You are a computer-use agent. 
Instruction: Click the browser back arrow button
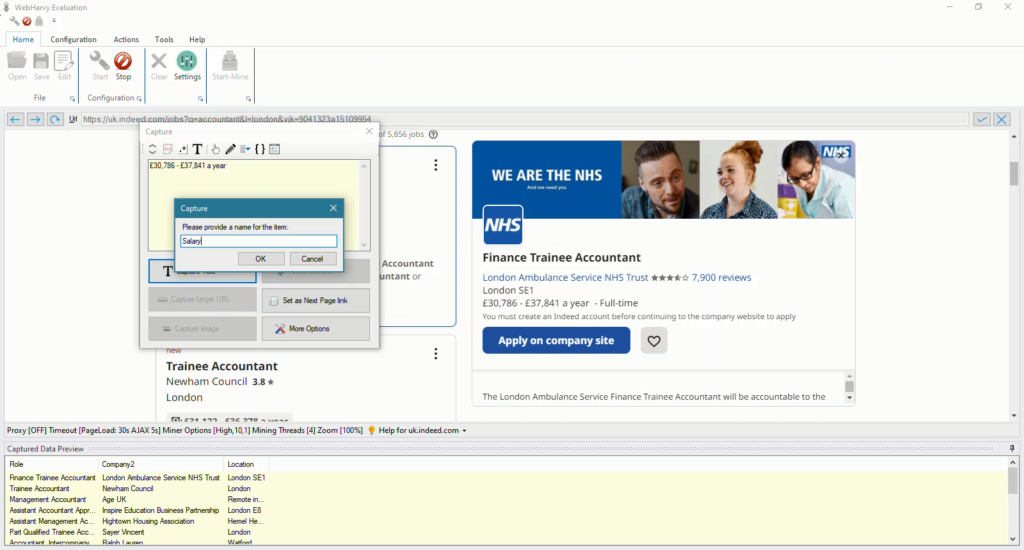point(15,119)
